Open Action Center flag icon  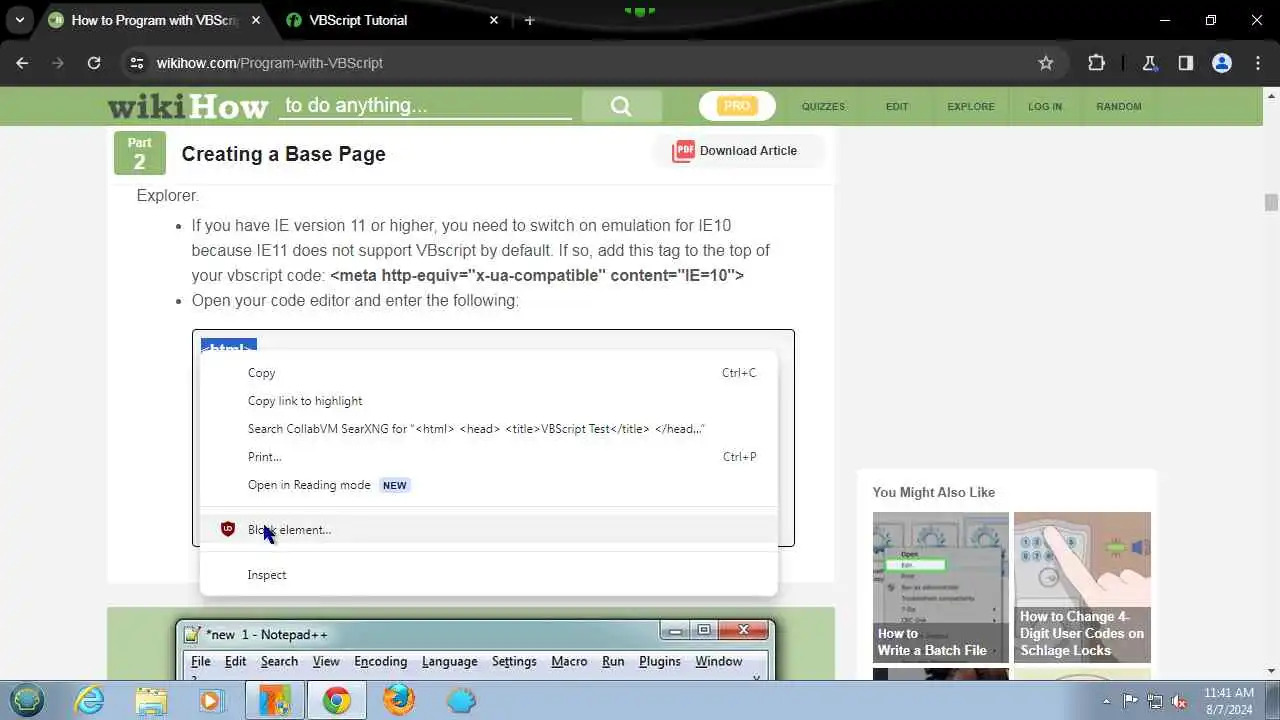1131,701
